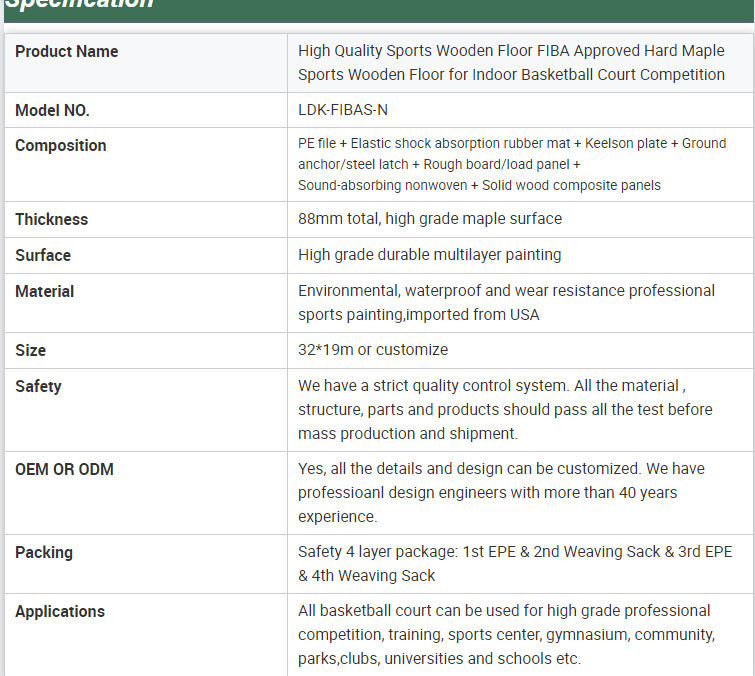
Task: Click the Product Name label cell
Action: (x=67, y=52)
